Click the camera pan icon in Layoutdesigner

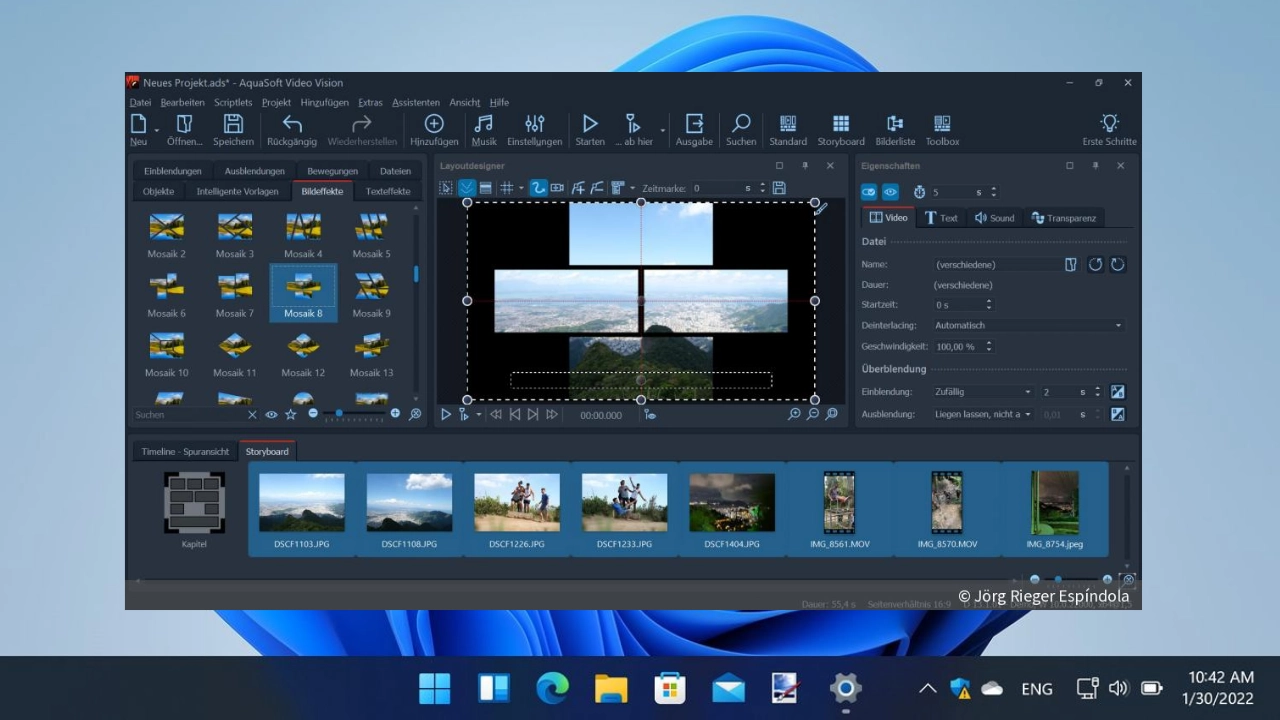[x=557, y=188]
